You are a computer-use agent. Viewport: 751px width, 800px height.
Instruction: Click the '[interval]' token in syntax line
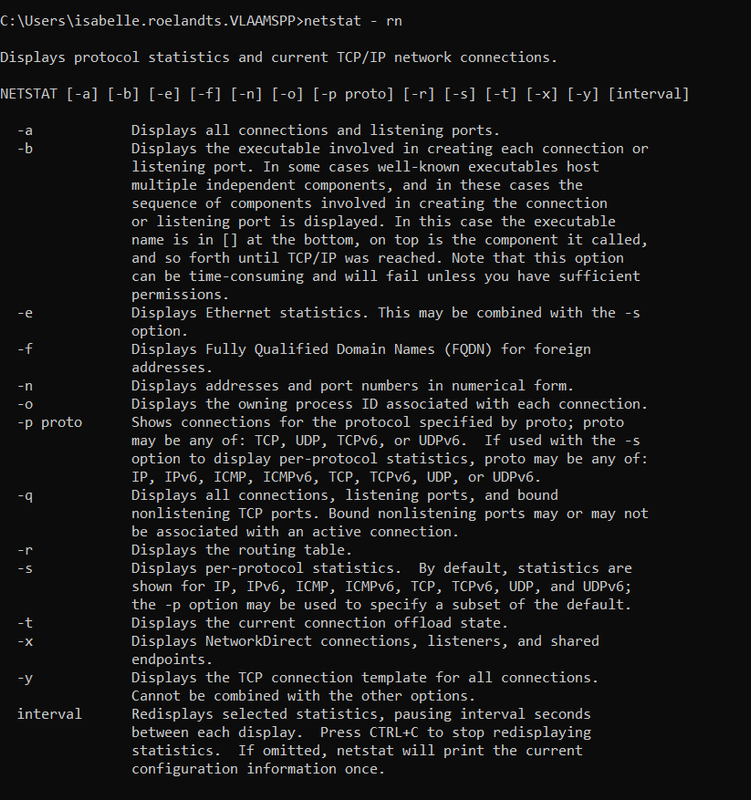pos(648,94)
